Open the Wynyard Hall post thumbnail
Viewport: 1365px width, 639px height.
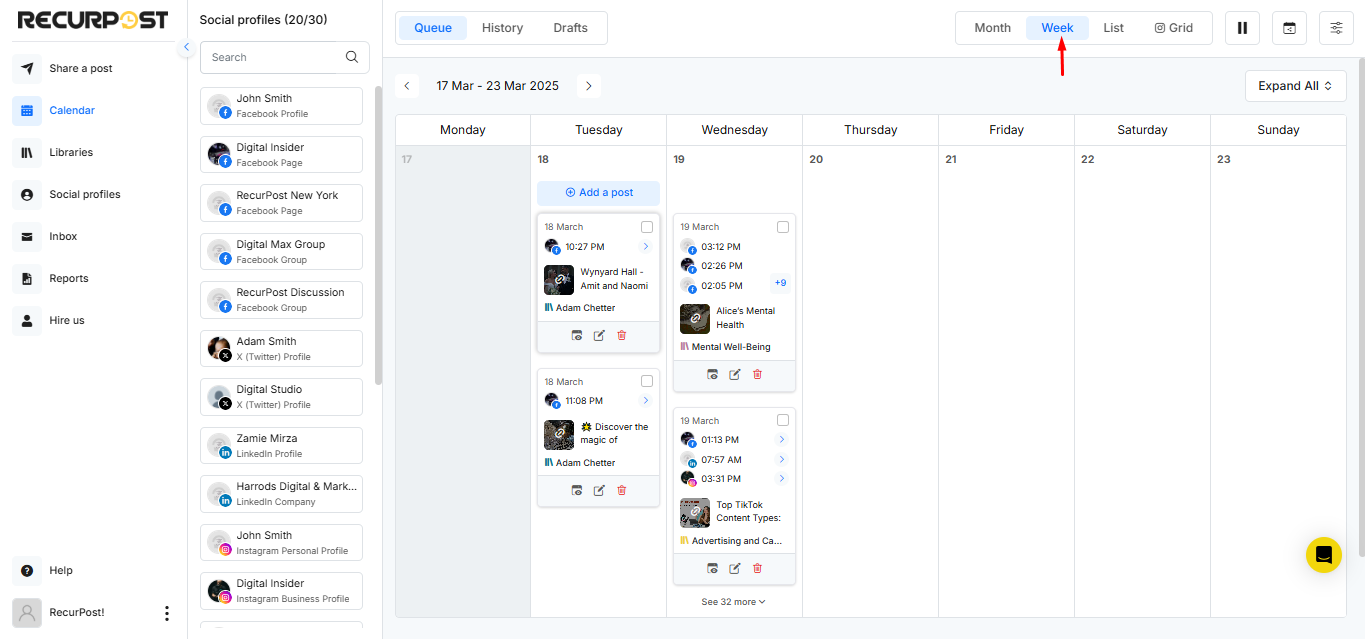coord(559,279)
